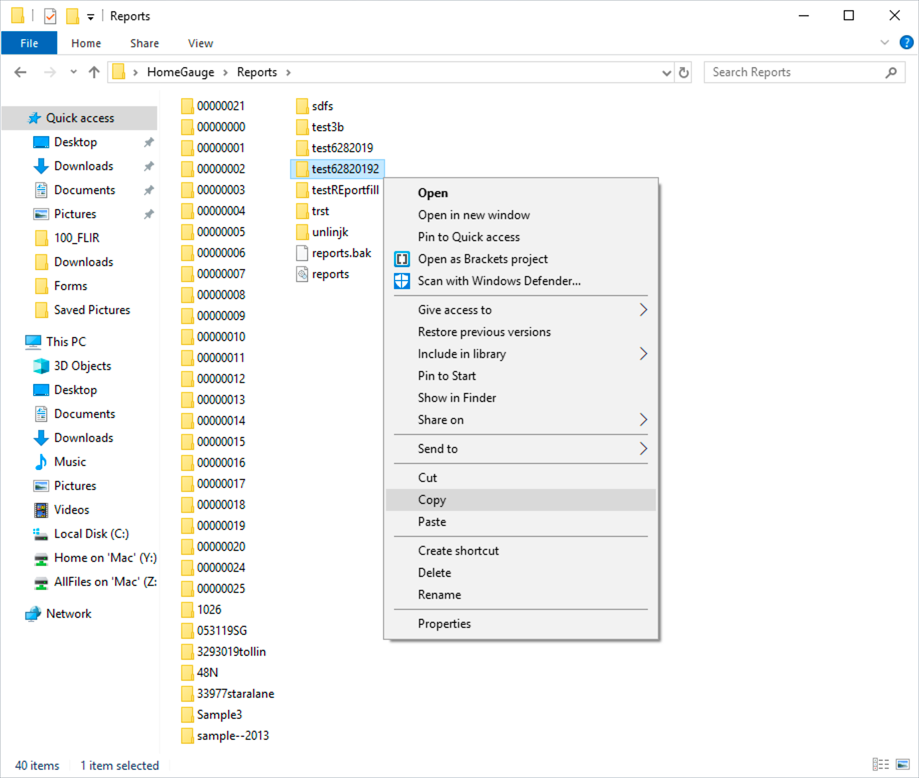Image resolution: width=919 pixels, height=778 pixels.
Task: Select Show in Finder
Action: coord(520,398)
